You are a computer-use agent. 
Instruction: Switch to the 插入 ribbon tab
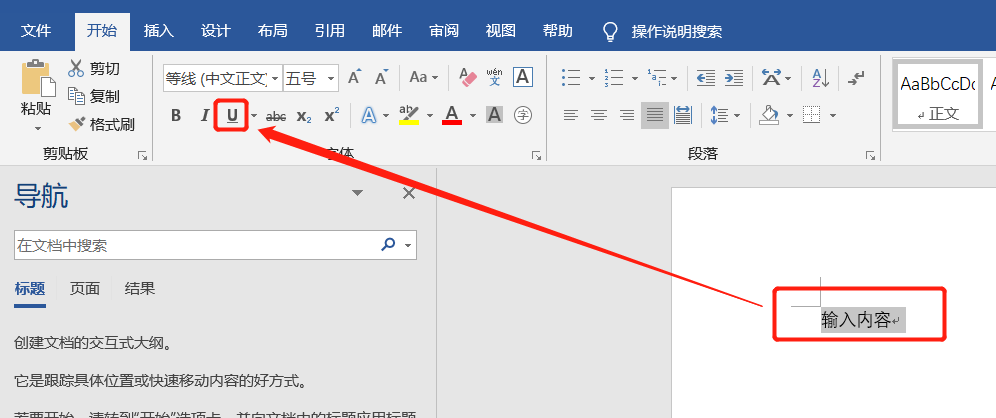tap(159, 30)
